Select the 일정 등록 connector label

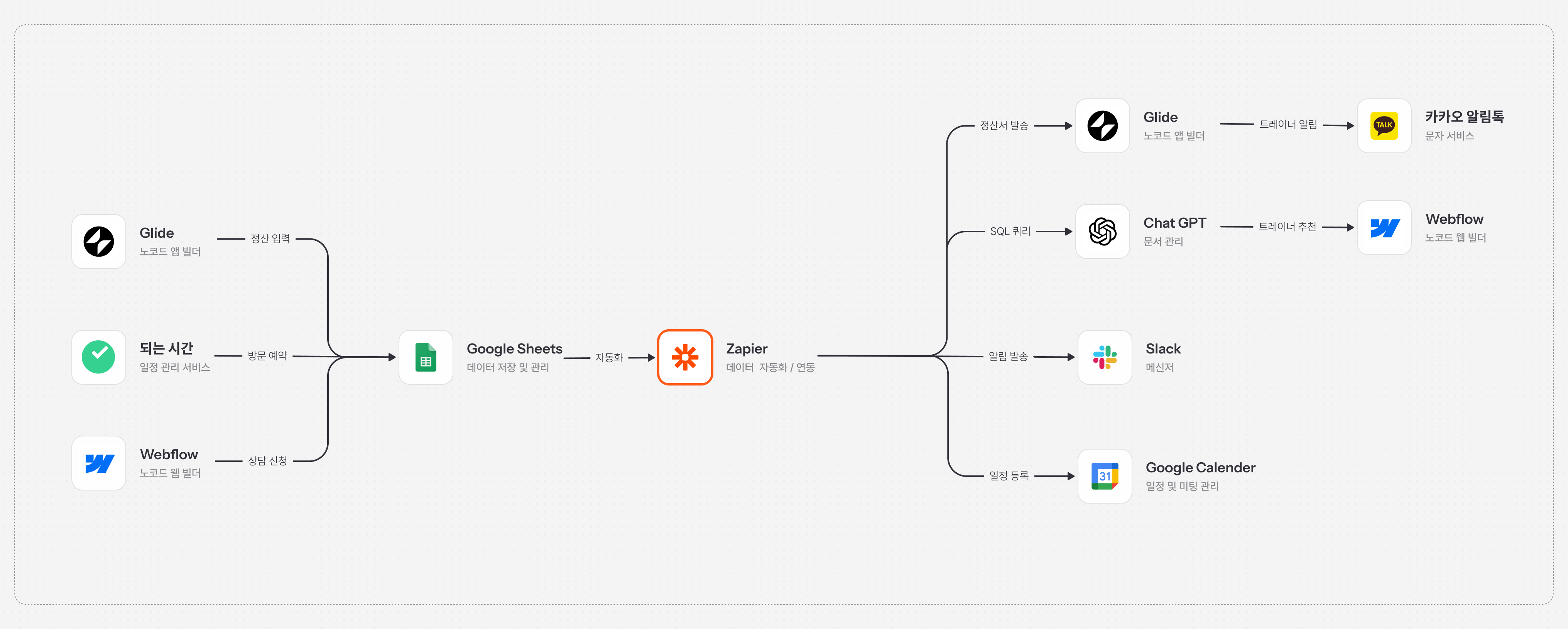(1009, 475)
